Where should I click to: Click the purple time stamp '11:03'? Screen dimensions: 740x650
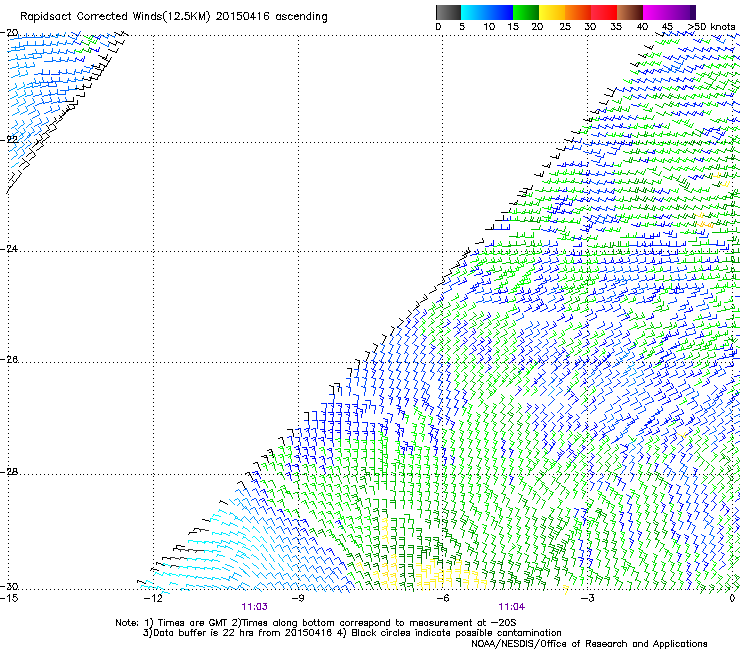[254, 607]
